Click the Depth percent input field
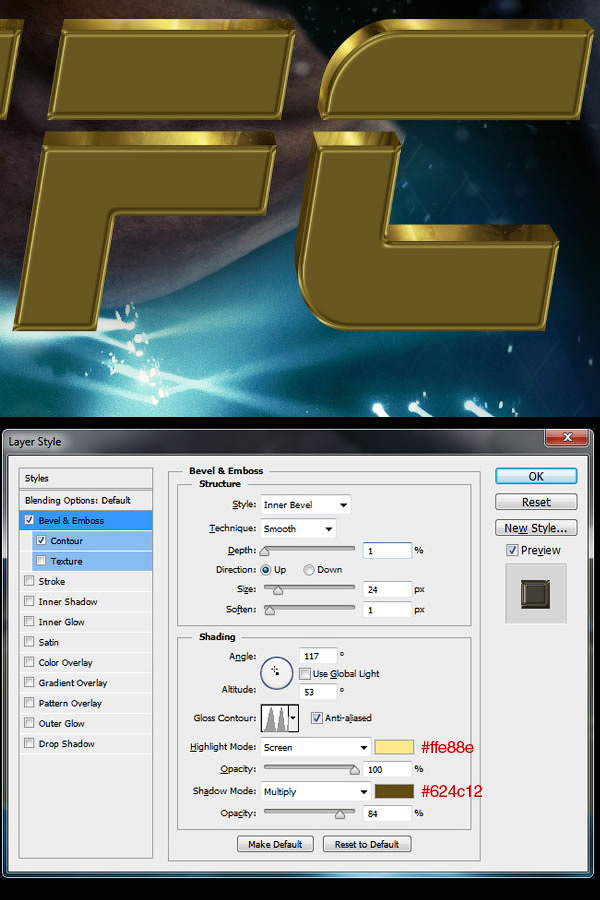This screenshot has width=600, height=900. (x=388, y=550)
